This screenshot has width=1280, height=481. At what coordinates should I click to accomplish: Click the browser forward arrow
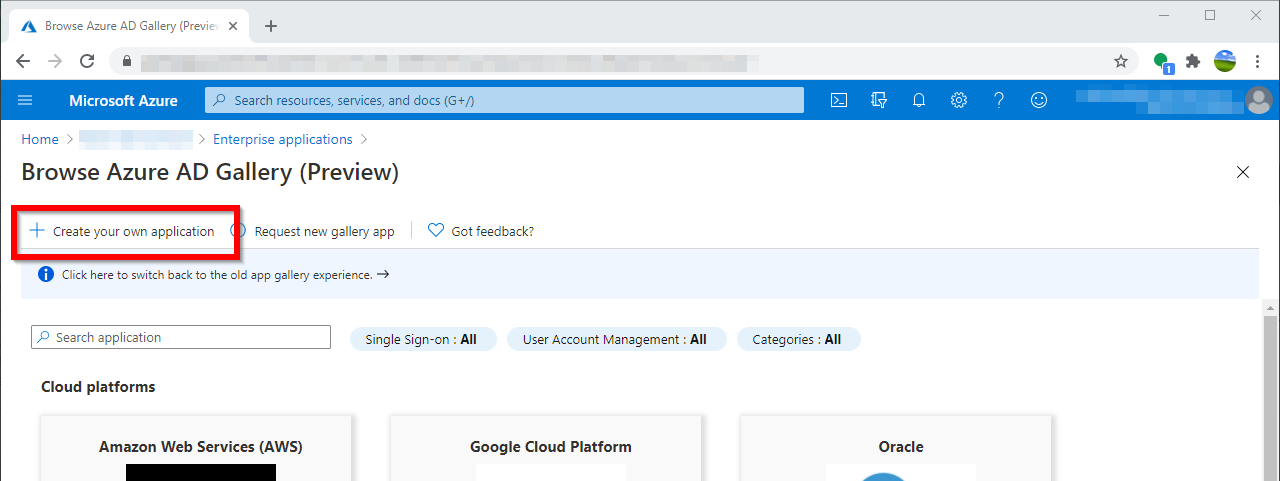point(55,61)
